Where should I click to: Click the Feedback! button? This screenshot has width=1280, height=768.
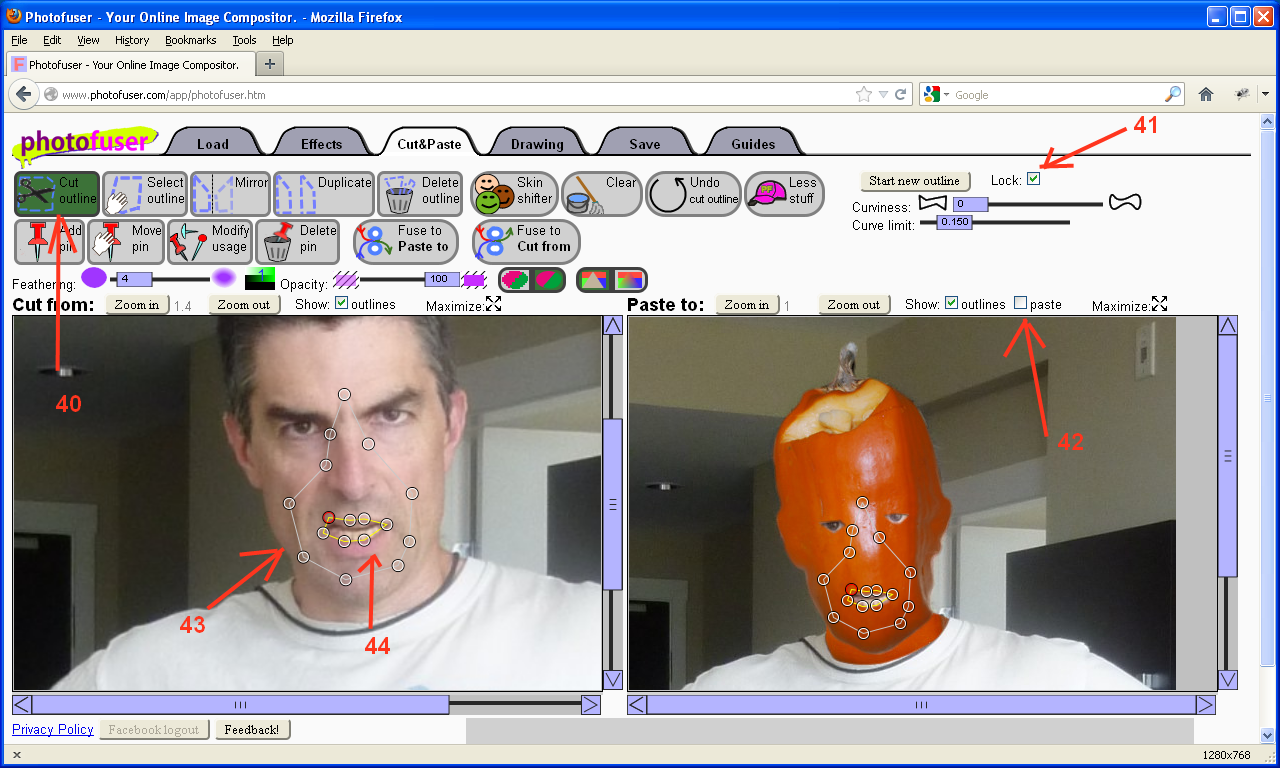[252, 730]
